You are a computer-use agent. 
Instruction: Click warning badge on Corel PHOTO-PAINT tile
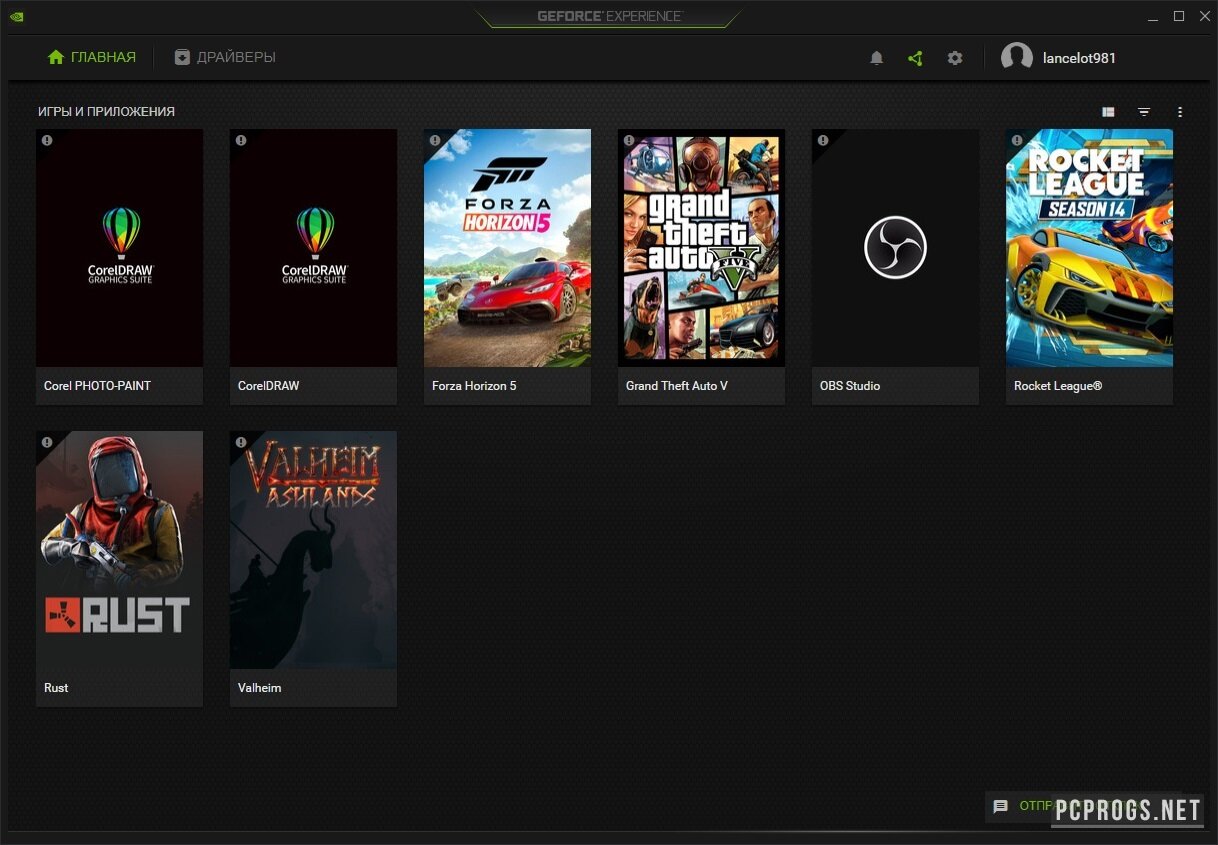click(x=47, y=141)
